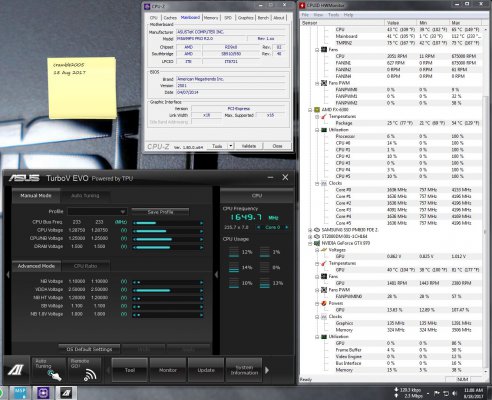
Task: Click the GPU Fans PWM icon under NVIDIA
Action: point(323,290)
